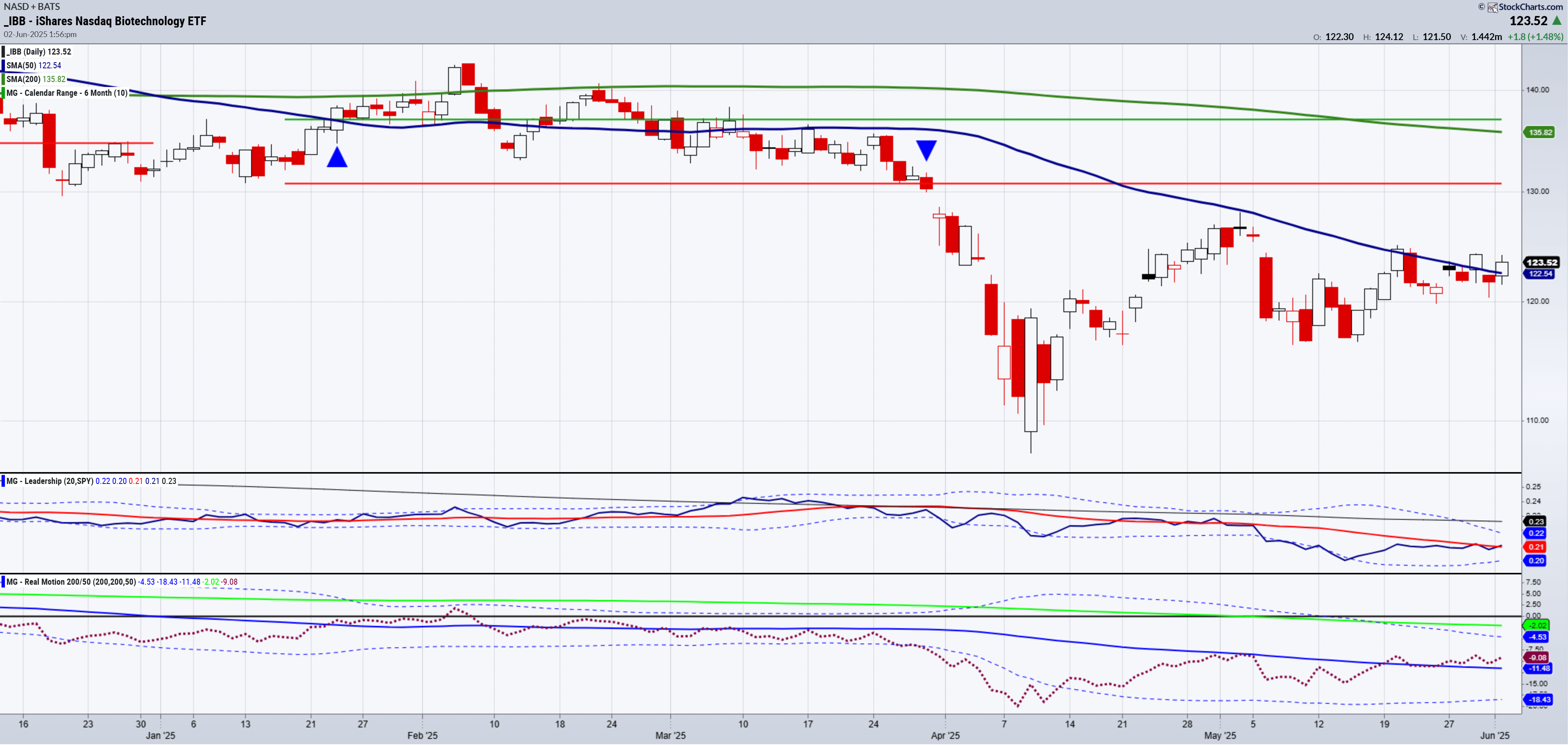This screenshot has height=745, width=1568.
Task: Click the 120.00 price axis label
Action: tap(1537, 302)
